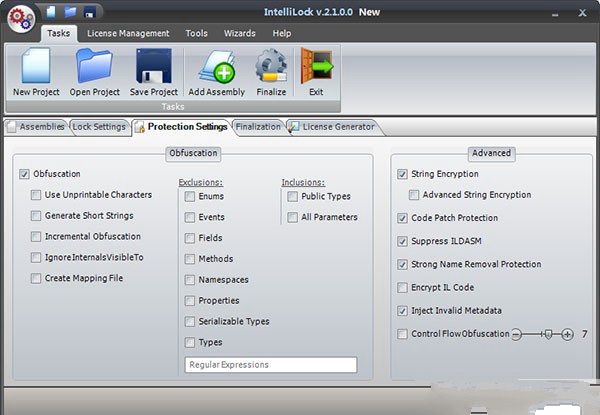Screen dimensions: 600x415
Task: Select the Protection Settings tab
Action: (181, 127)
